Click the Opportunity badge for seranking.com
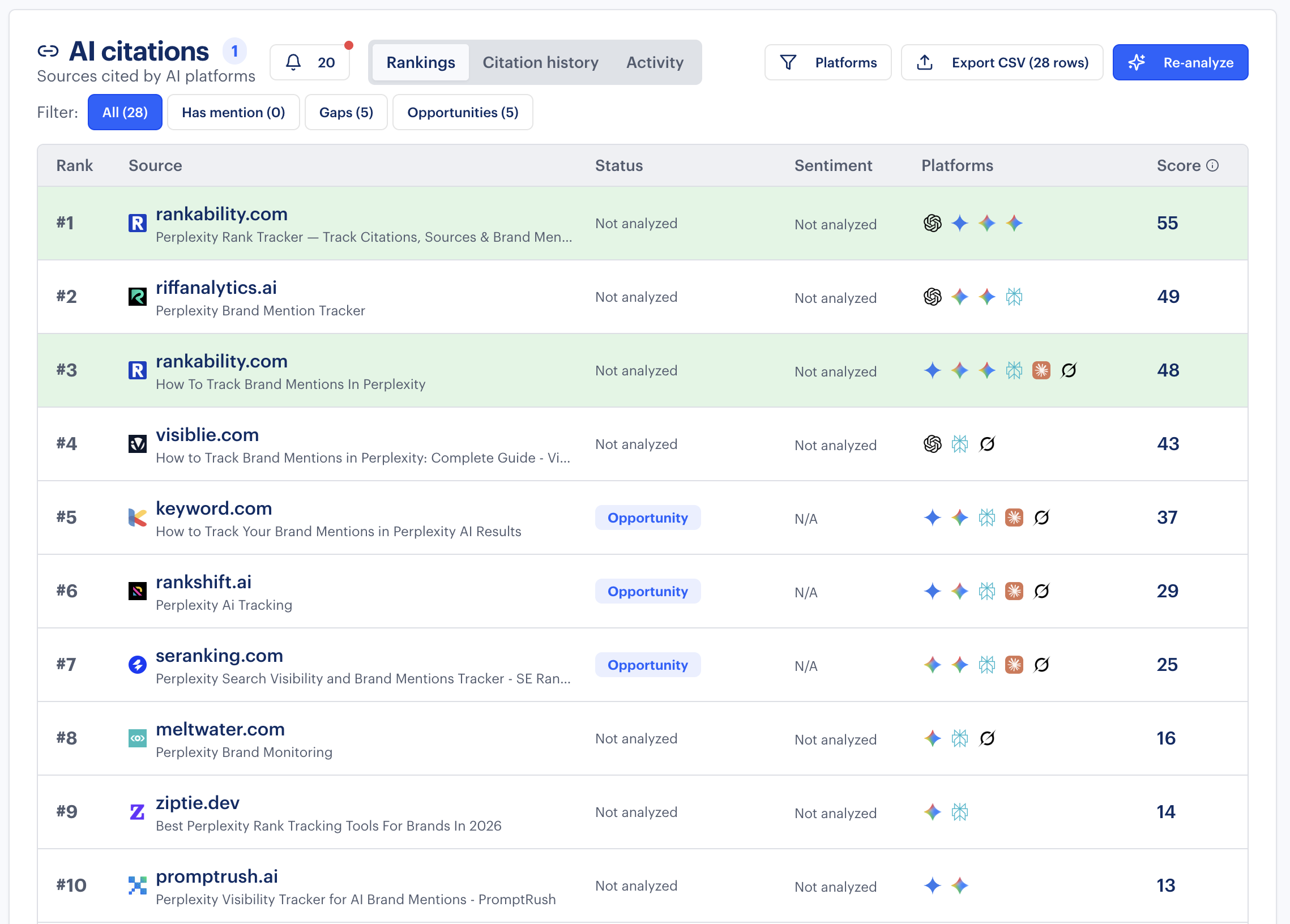This screenshot has height=924, width=1290. point(648,665)
